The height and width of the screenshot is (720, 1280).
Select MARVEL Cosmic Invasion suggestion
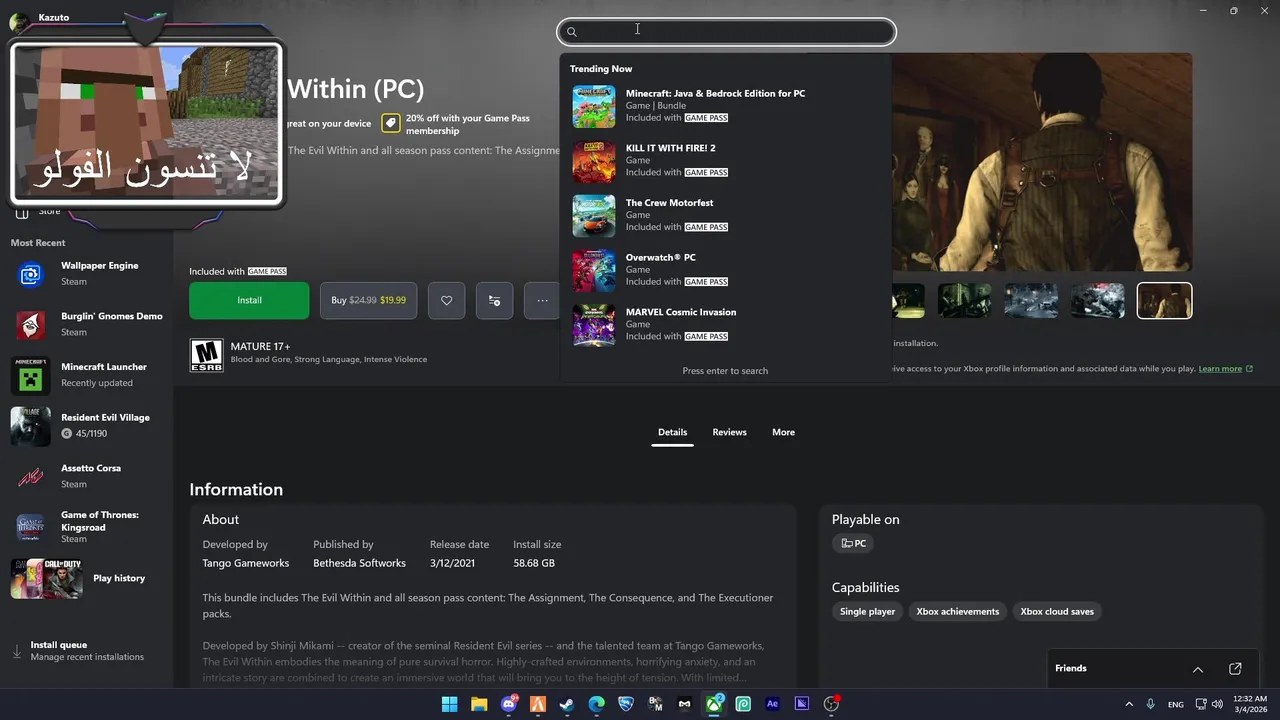tap(725, 325)
